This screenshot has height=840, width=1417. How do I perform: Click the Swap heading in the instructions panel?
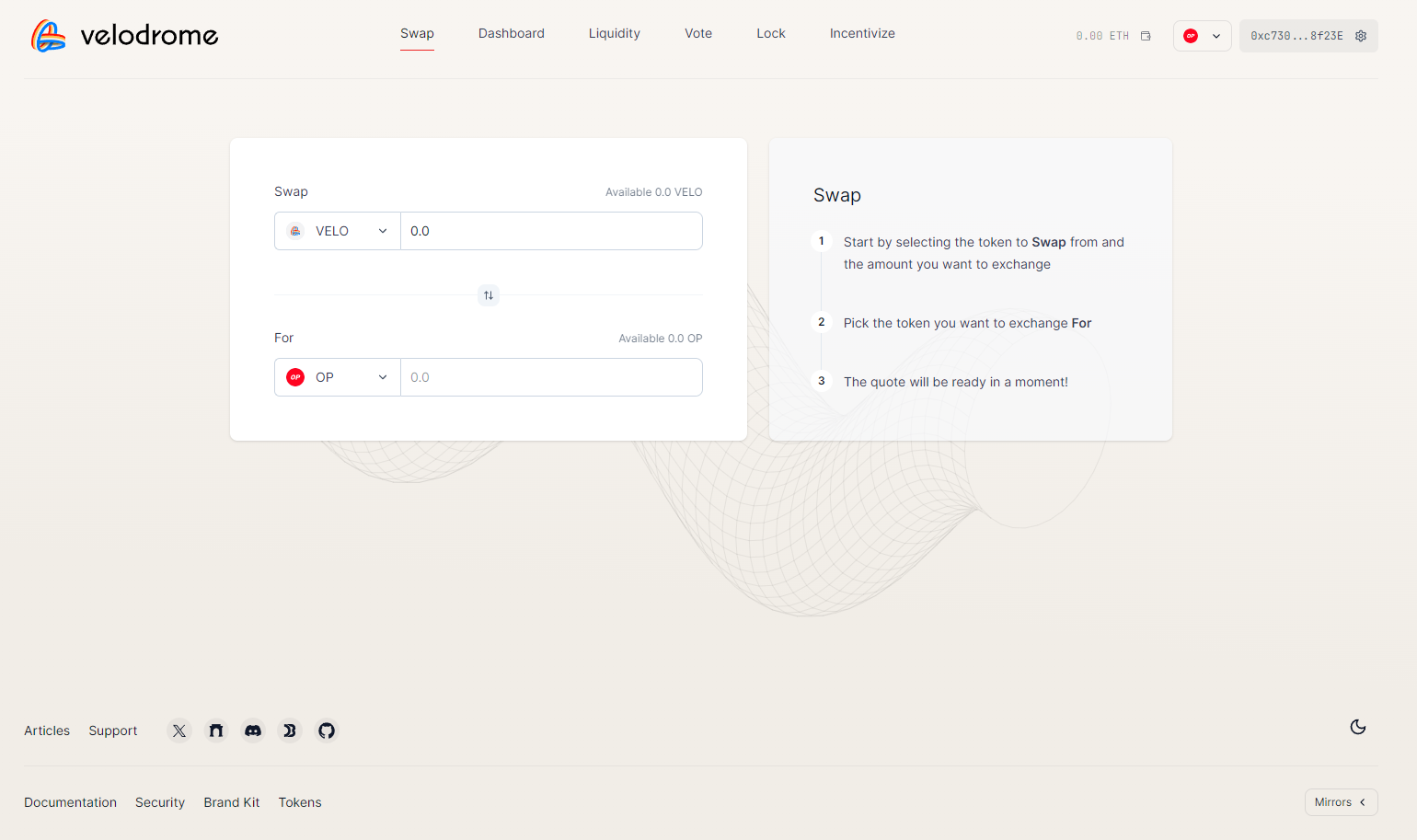pos(837,195)
